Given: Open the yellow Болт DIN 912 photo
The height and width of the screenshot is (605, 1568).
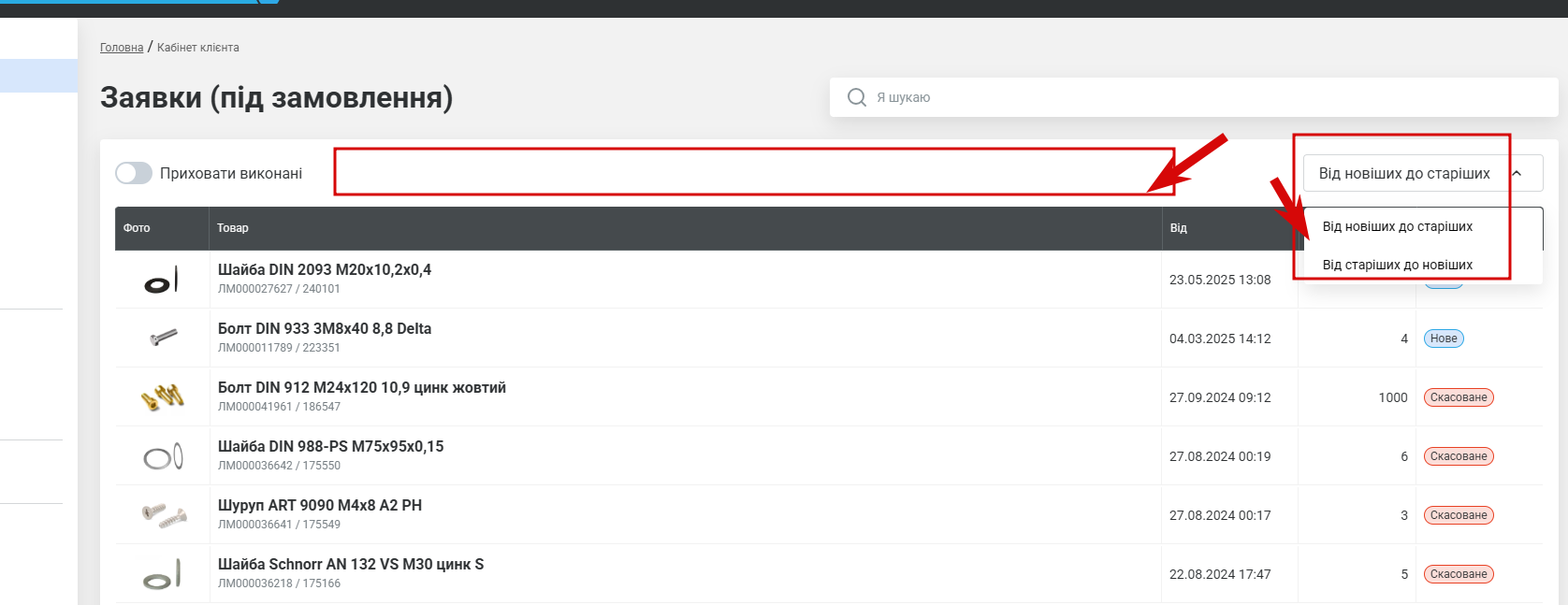Looking at the screenshot, I should 163,397.
